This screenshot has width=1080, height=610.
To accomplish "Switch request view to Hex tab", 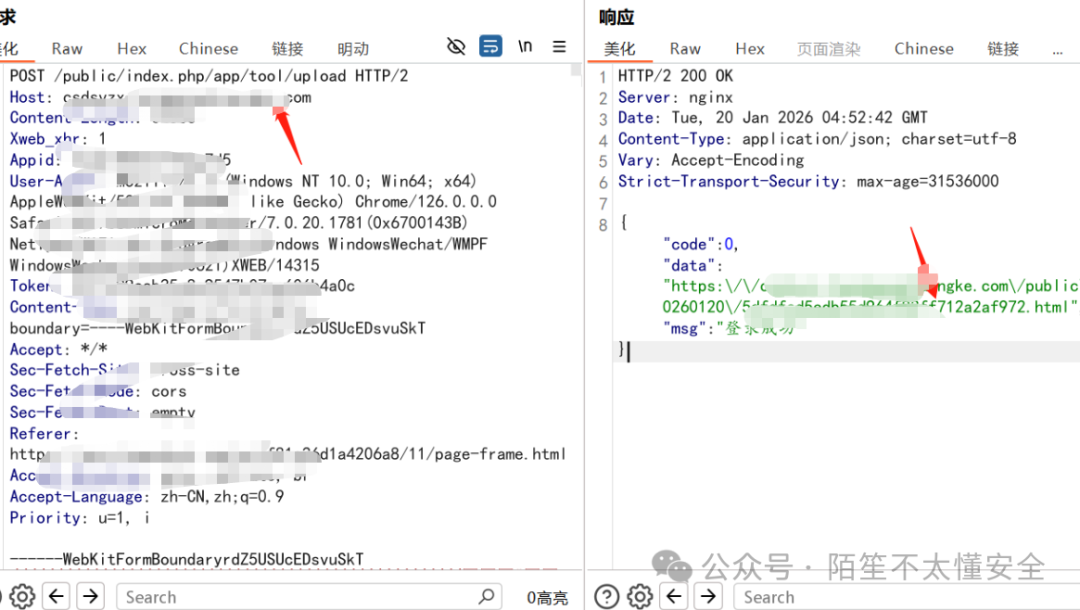I will (x=132, y=49).
